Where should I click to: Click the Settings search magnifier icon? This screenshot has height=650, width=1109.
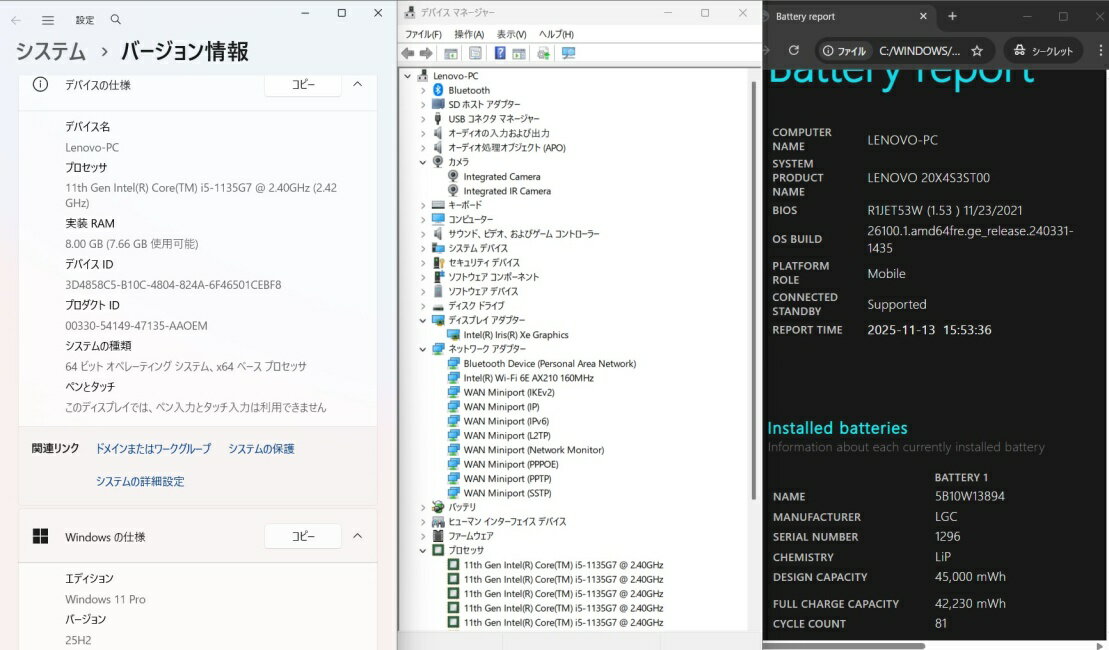point(116,20)
